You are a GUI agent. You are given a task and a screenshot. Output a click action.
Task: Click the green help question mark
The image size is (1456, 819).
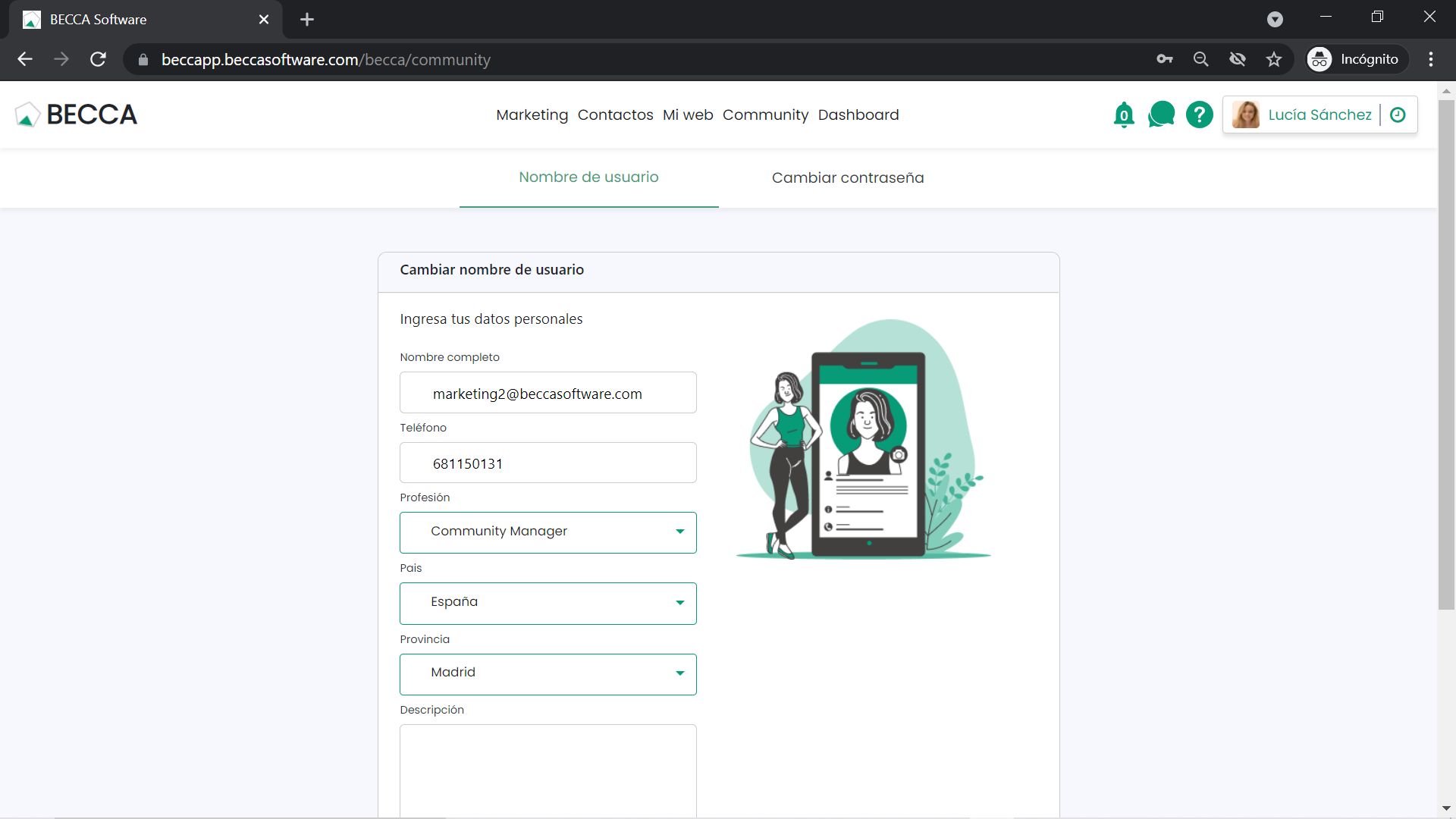1199,115
